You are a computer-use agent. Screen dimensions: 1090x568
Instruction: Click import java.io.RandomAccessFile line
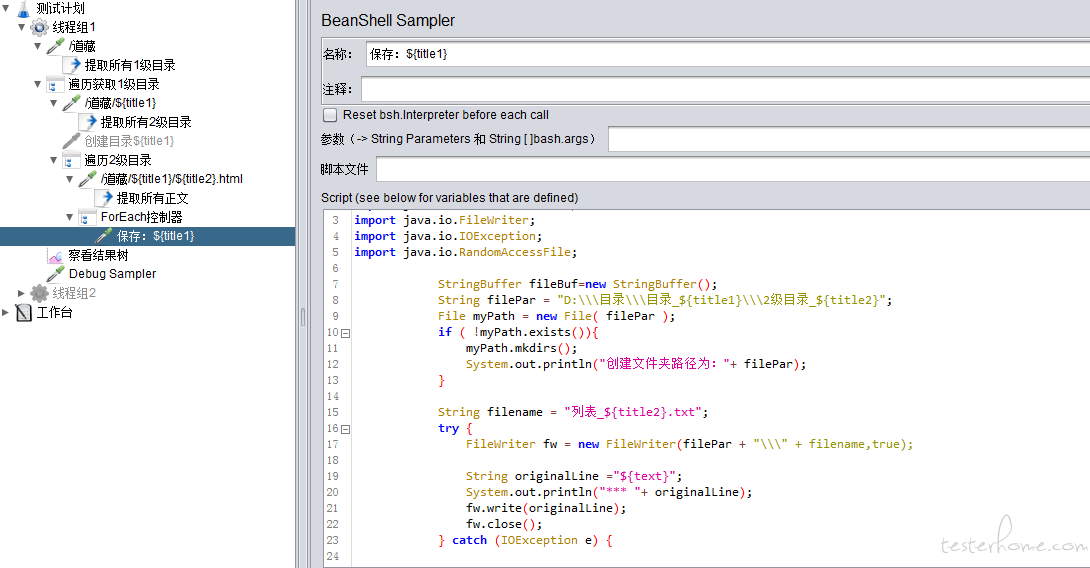[465, 252]
